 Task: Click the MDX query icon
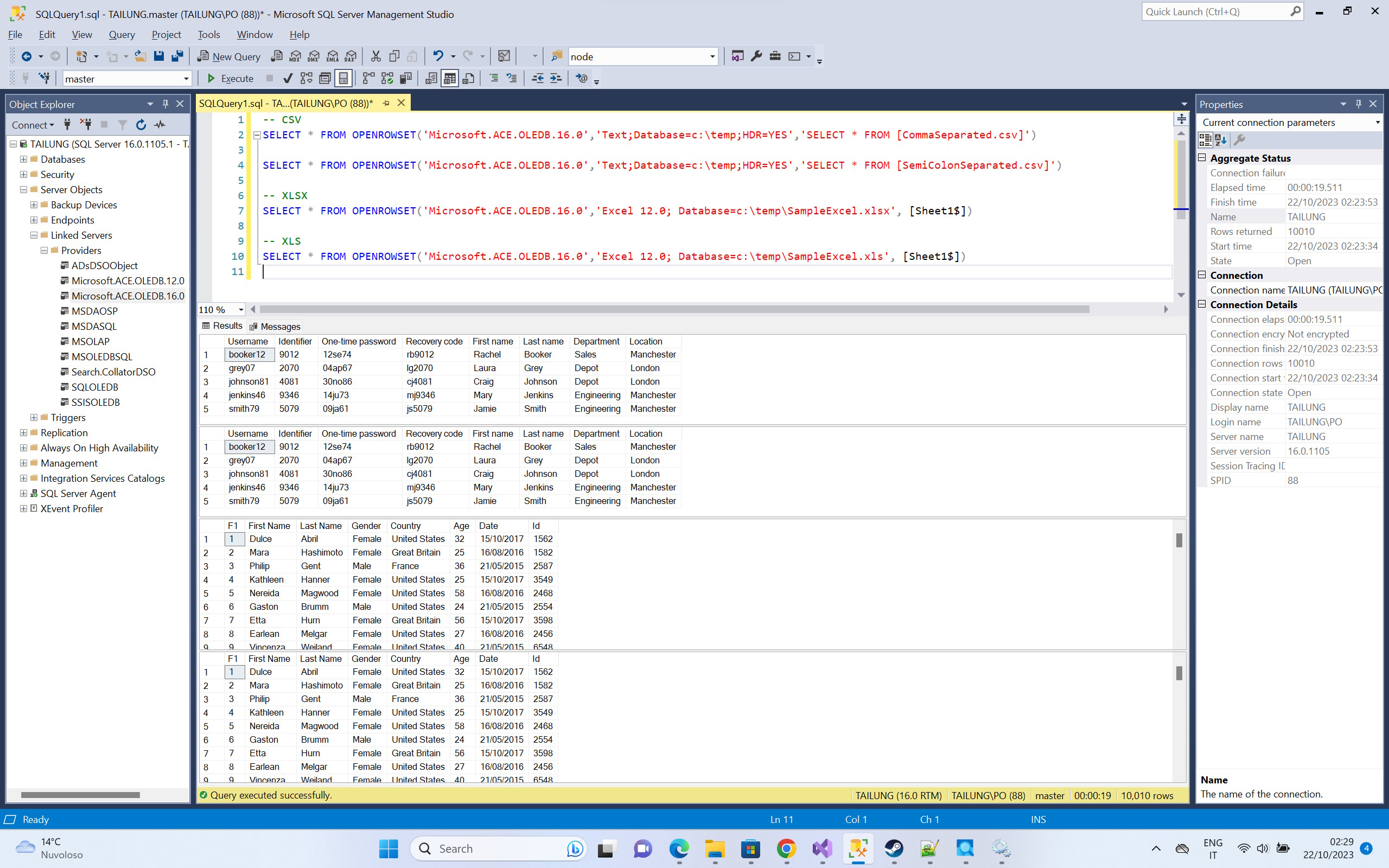pos(295,56)
